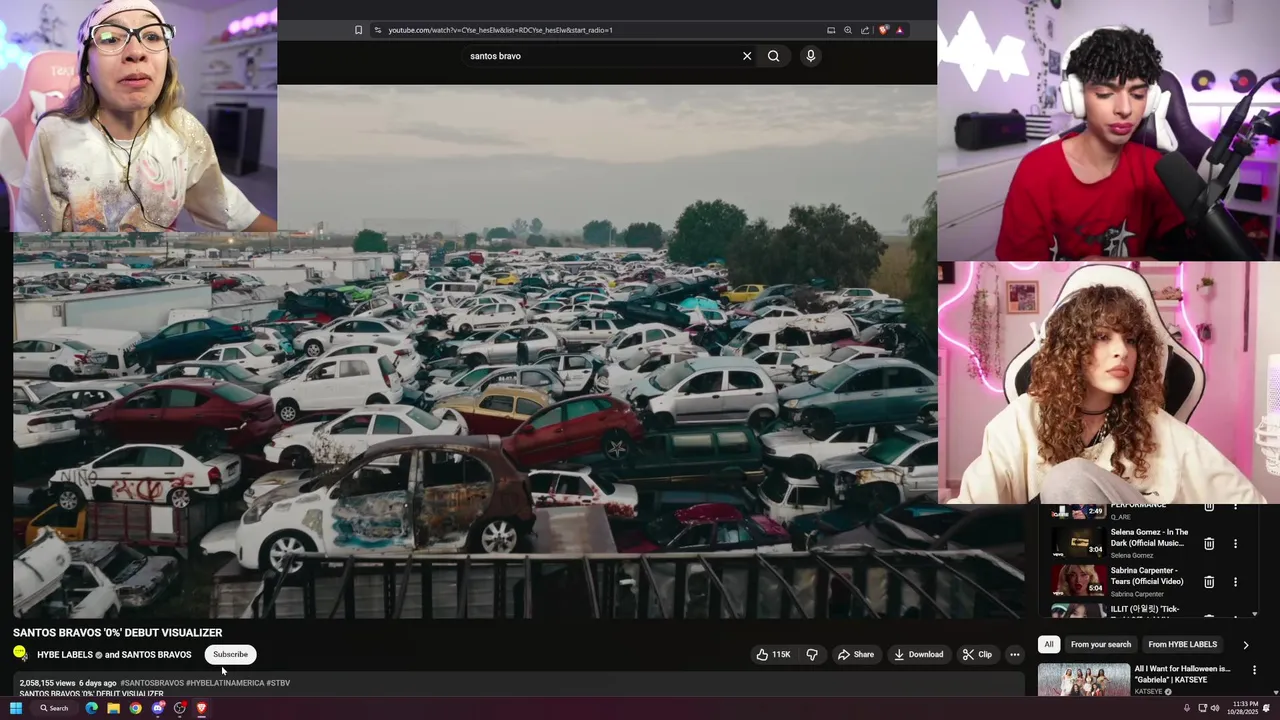The image size is (1280, 720).
Task: Remove Sabrina Carpenter 'Tears' with trash icon
Action: (x=1209, y=581)
